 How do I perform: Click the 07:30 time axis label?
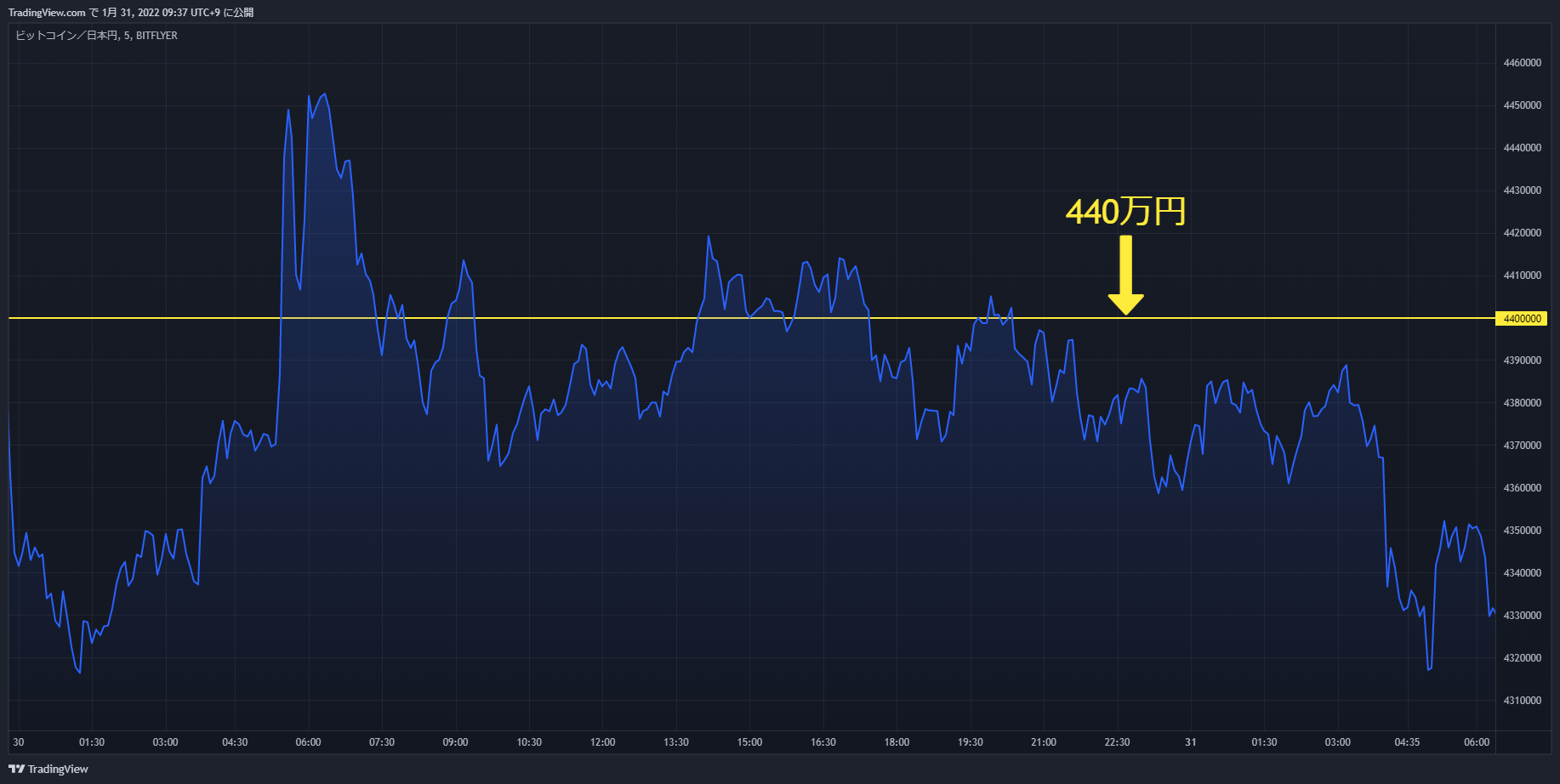(382, 742)
